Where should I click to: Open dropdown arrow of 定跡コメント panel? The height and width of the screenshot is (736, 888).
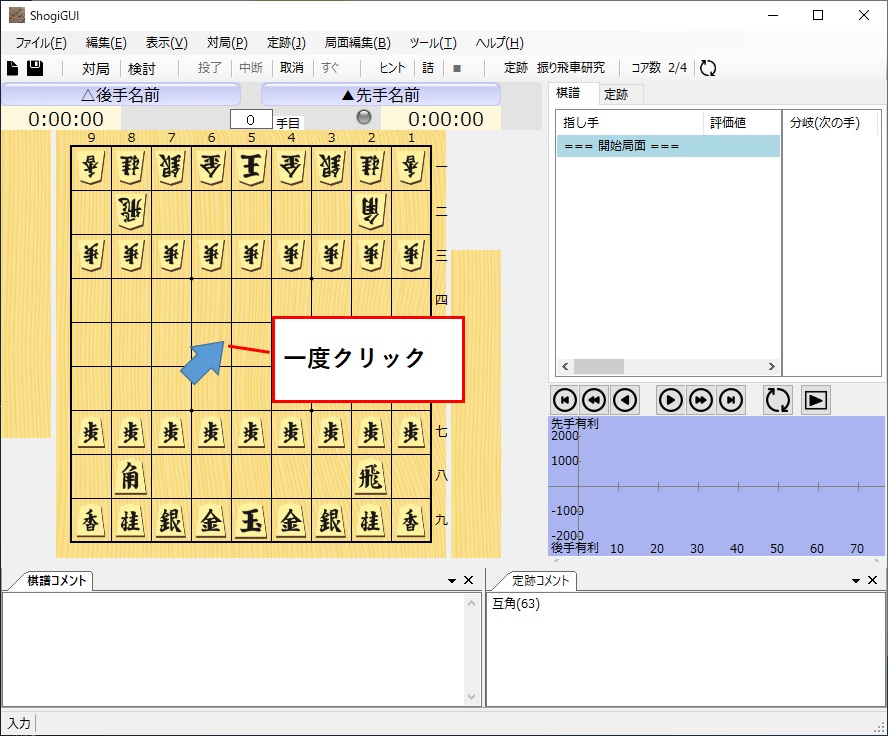[856, 580]
